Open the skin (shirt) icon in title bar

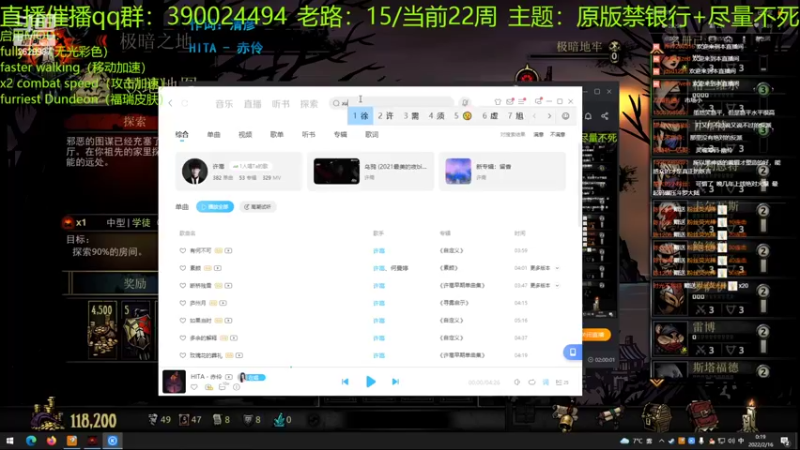497,102
